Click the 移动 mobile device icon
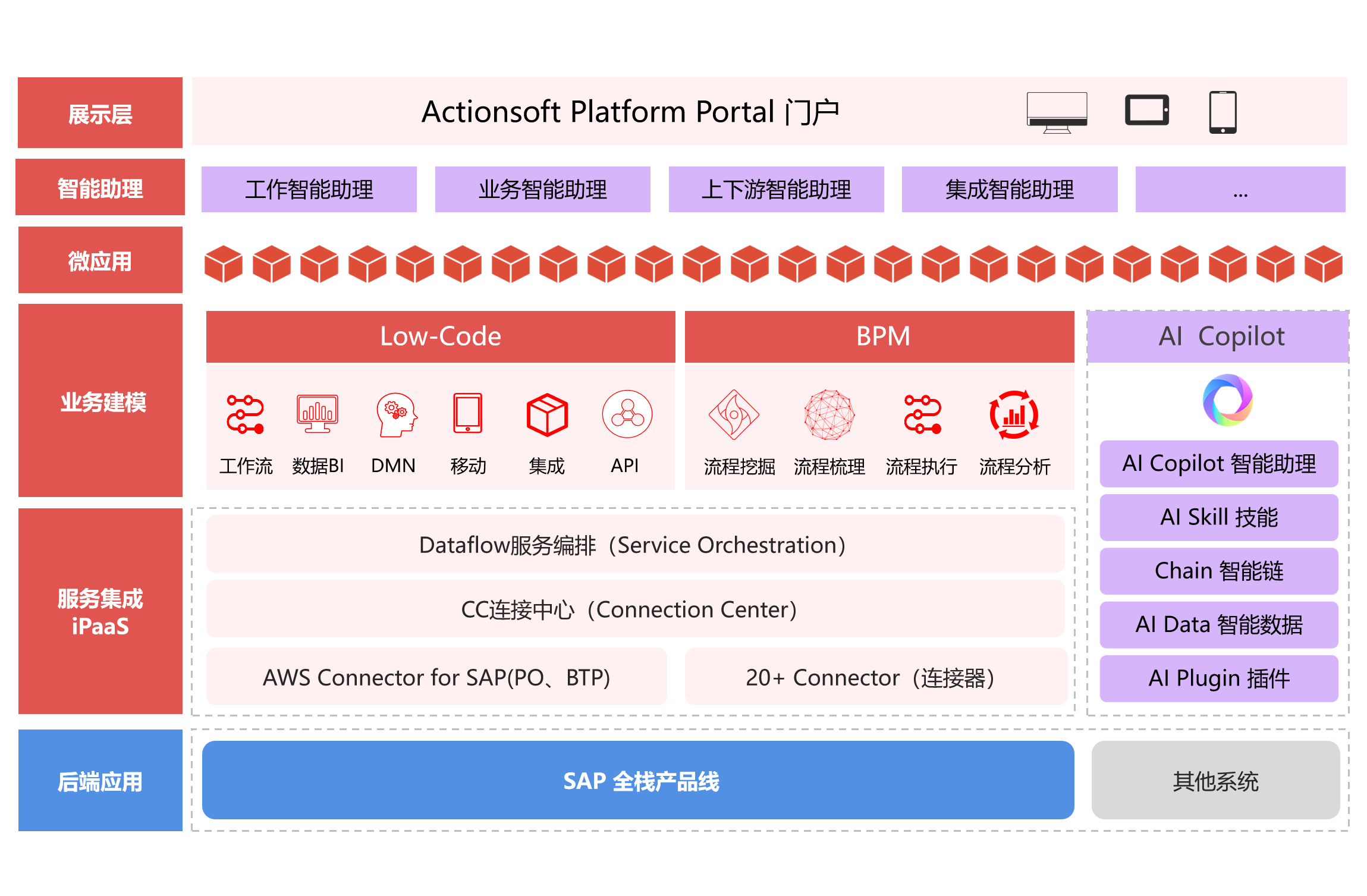Viewport: 1367px width, 896px height. 467,413
